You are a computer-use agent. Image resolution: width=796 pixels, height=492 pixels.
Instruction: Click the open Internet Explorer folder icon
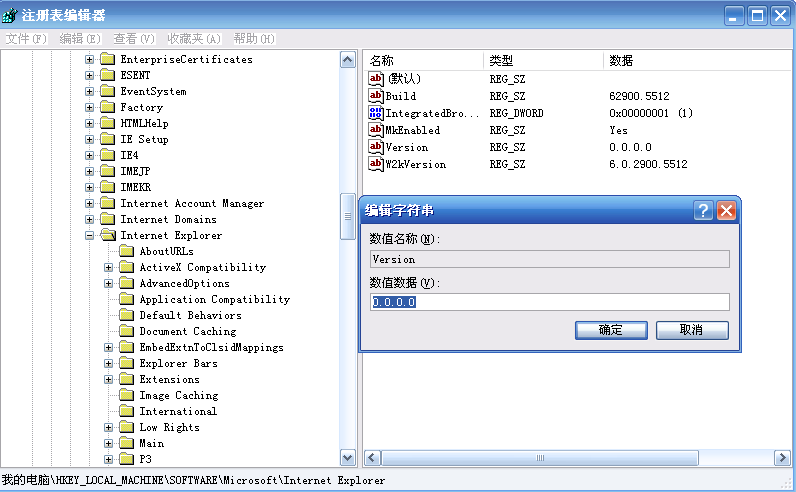108,235
